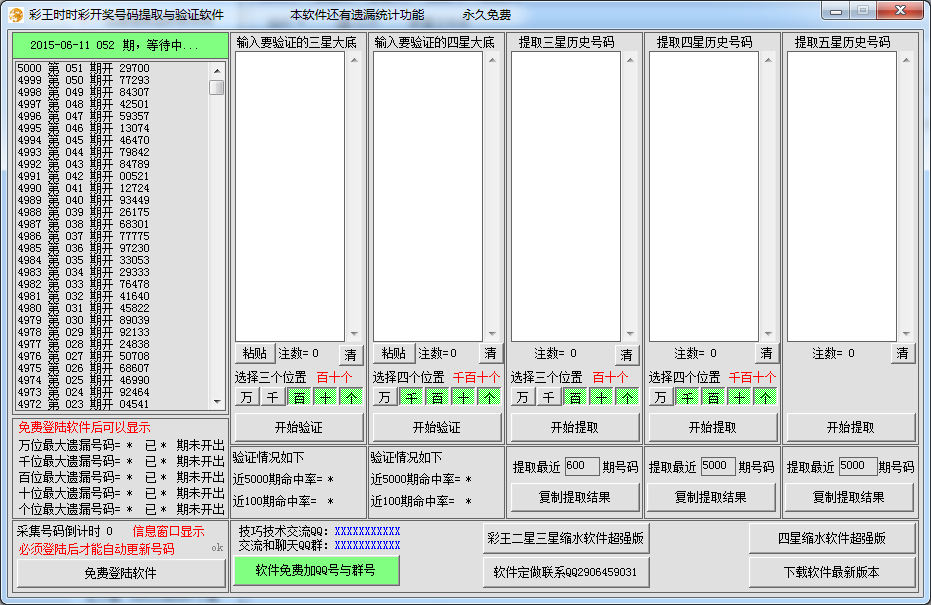The height and width of the screenshot is (605, 931).
Task: Toggle 万 position in 提取四星历史号码 panel
Action: [660, 397]
